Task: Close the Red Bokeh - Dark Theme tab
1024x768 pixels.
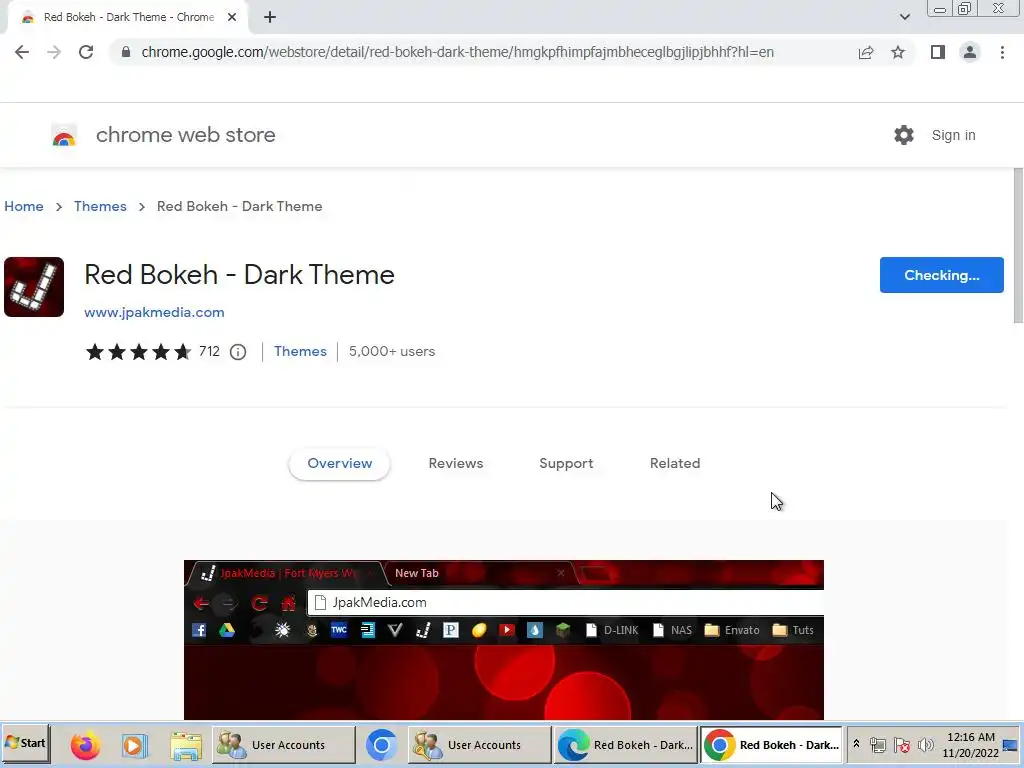Action: point(232,18)
